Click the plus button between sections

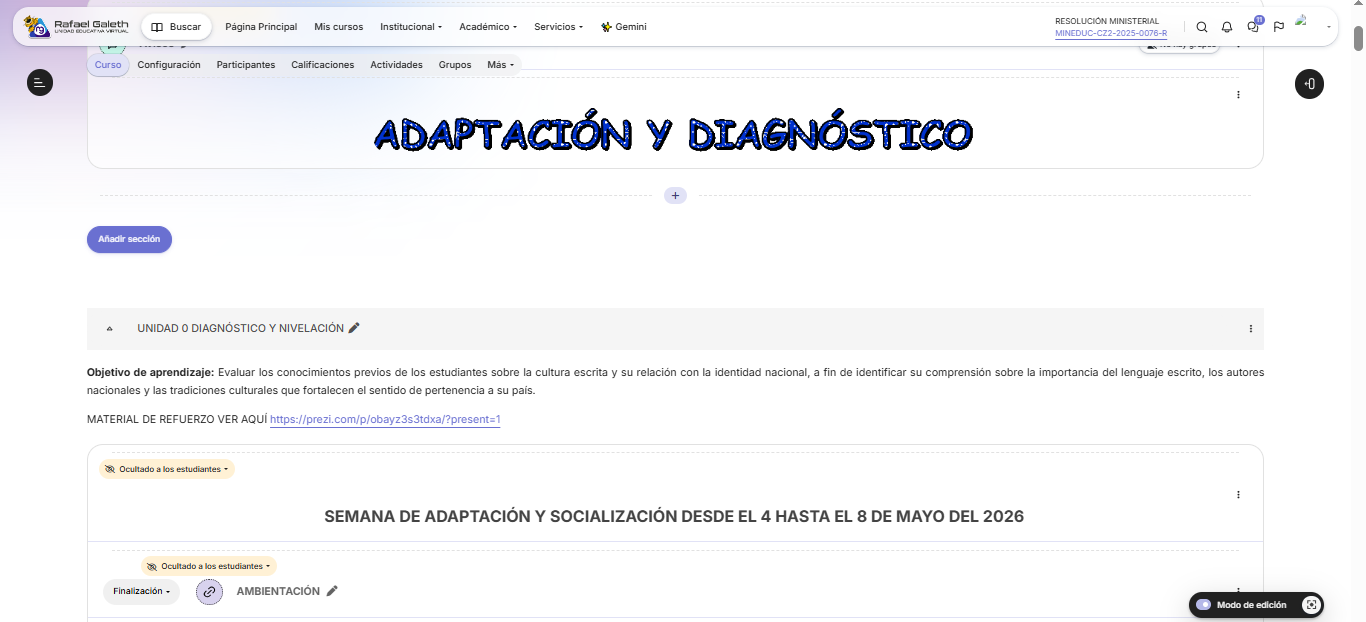point(675,196)
